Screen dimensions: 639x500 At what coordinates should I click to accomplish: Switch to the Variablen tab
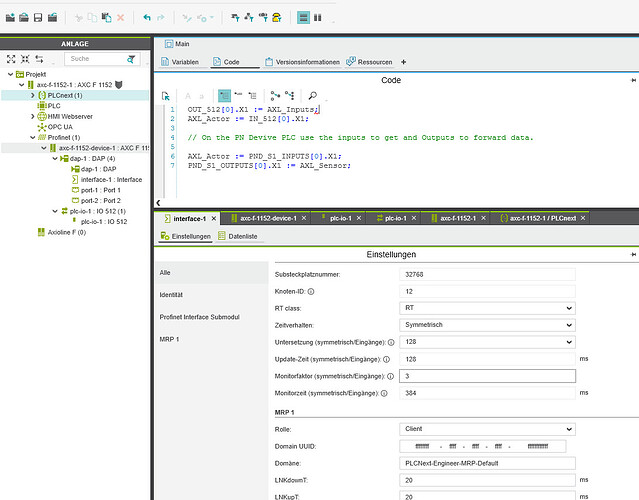coord(178,62)
